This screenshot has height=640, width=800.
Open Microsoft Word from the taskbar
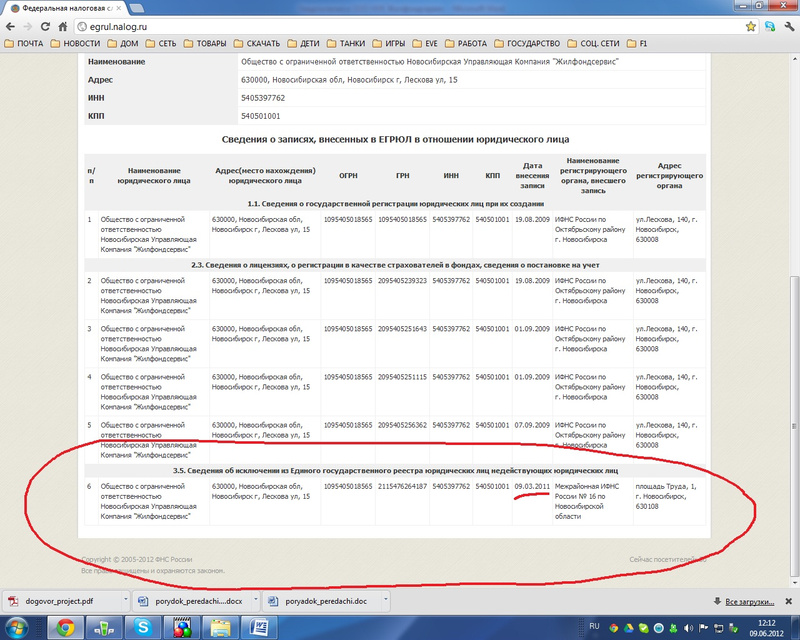click(x=259, y=628)
